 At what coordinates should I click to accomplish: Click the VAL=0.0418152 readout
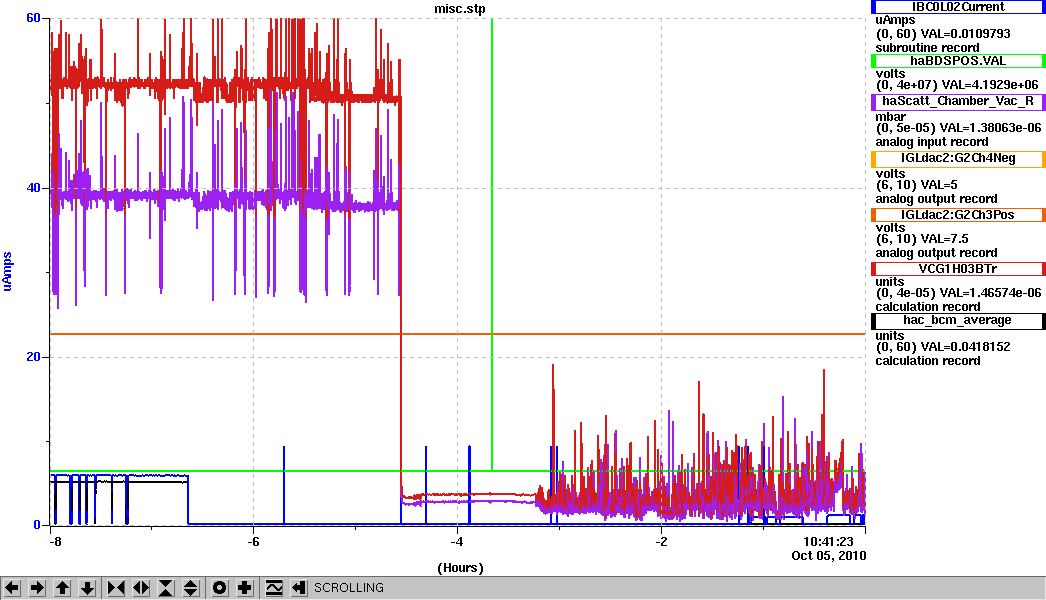[965, 347]
